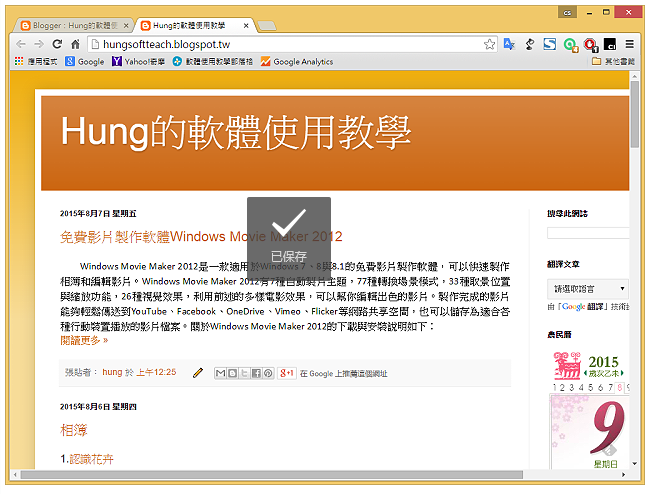Recommend post with the g+1 button

tap(287, 373)
